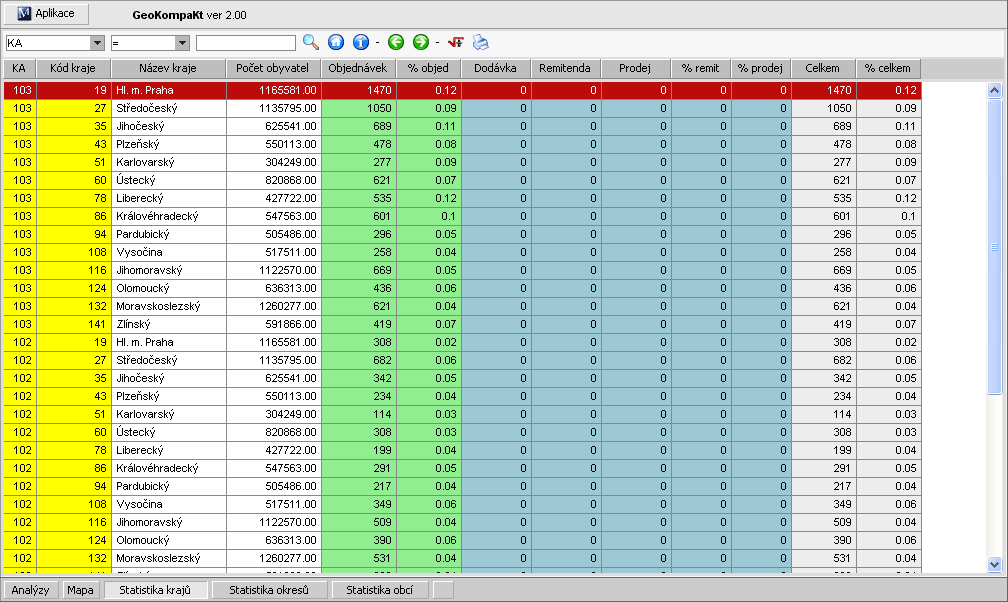Open the Aplikace menu button
The width and height of the screenshot is (1008, 602).
[x=47, y=14]
